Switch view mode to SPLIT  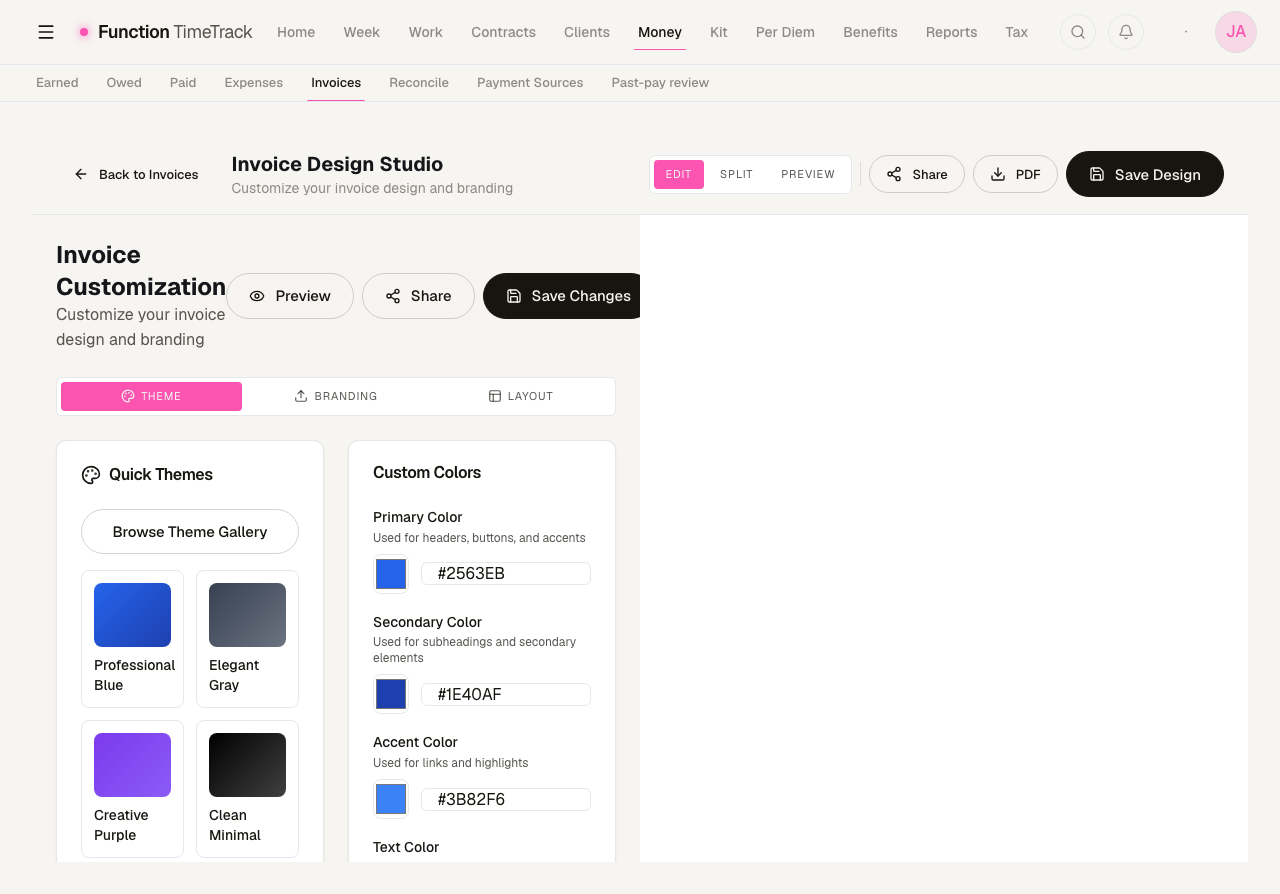point(736,174)
